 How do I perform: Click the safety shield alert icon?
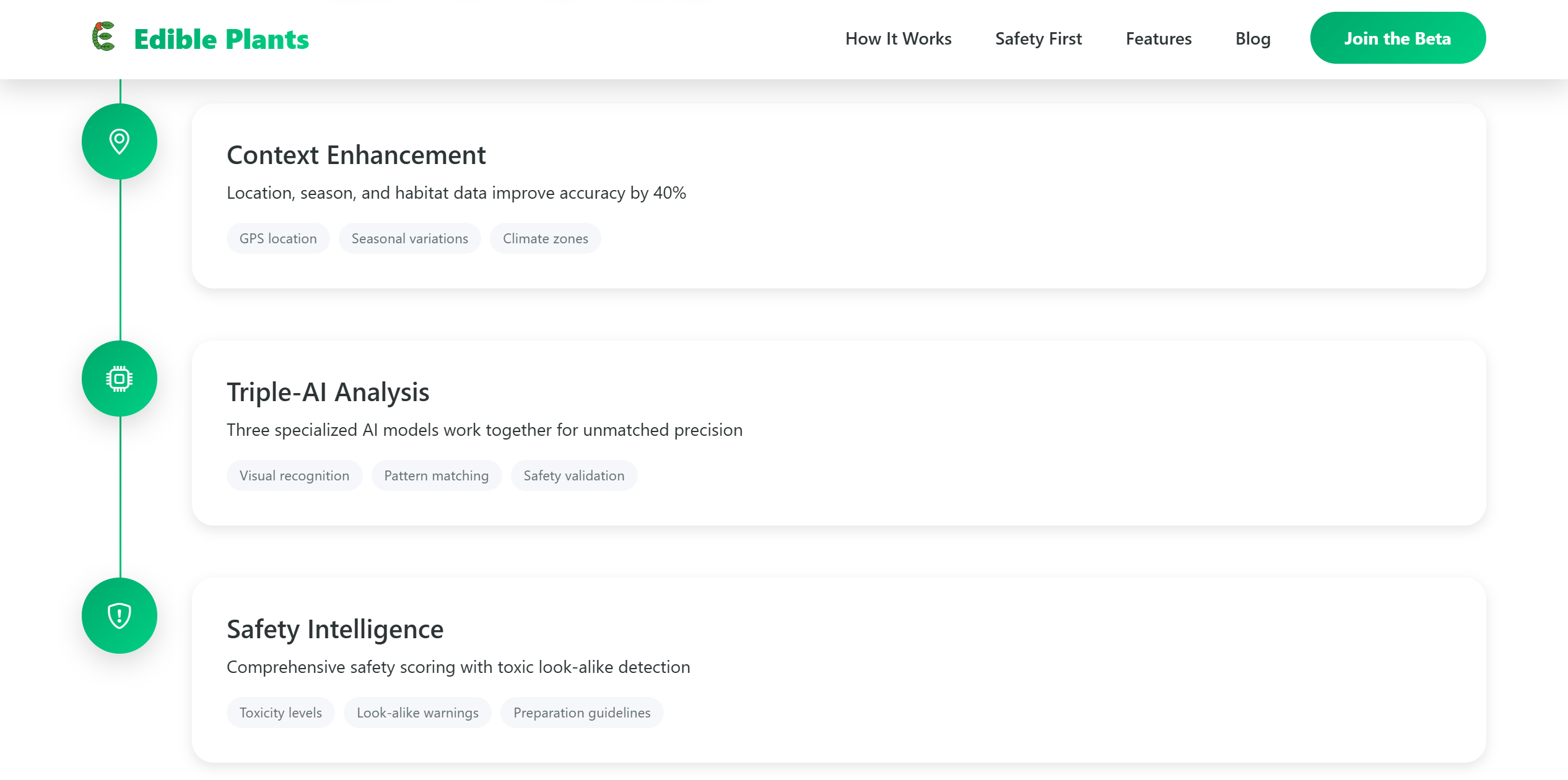click(x=120, y=616)
